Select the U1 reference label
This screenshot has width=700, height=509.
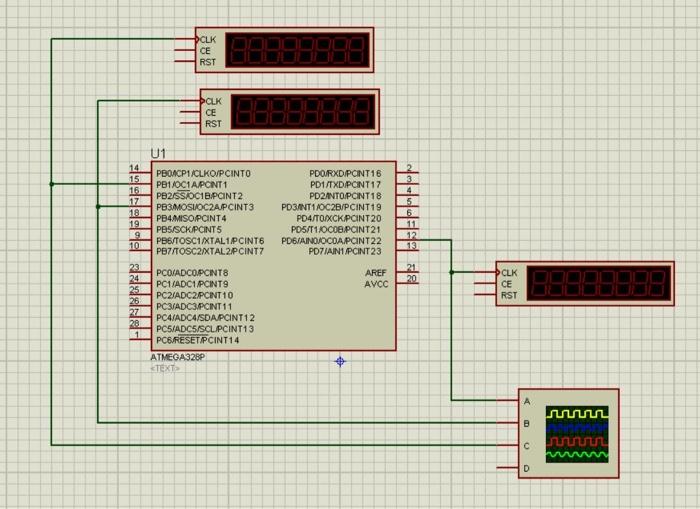tap(158, 154)
